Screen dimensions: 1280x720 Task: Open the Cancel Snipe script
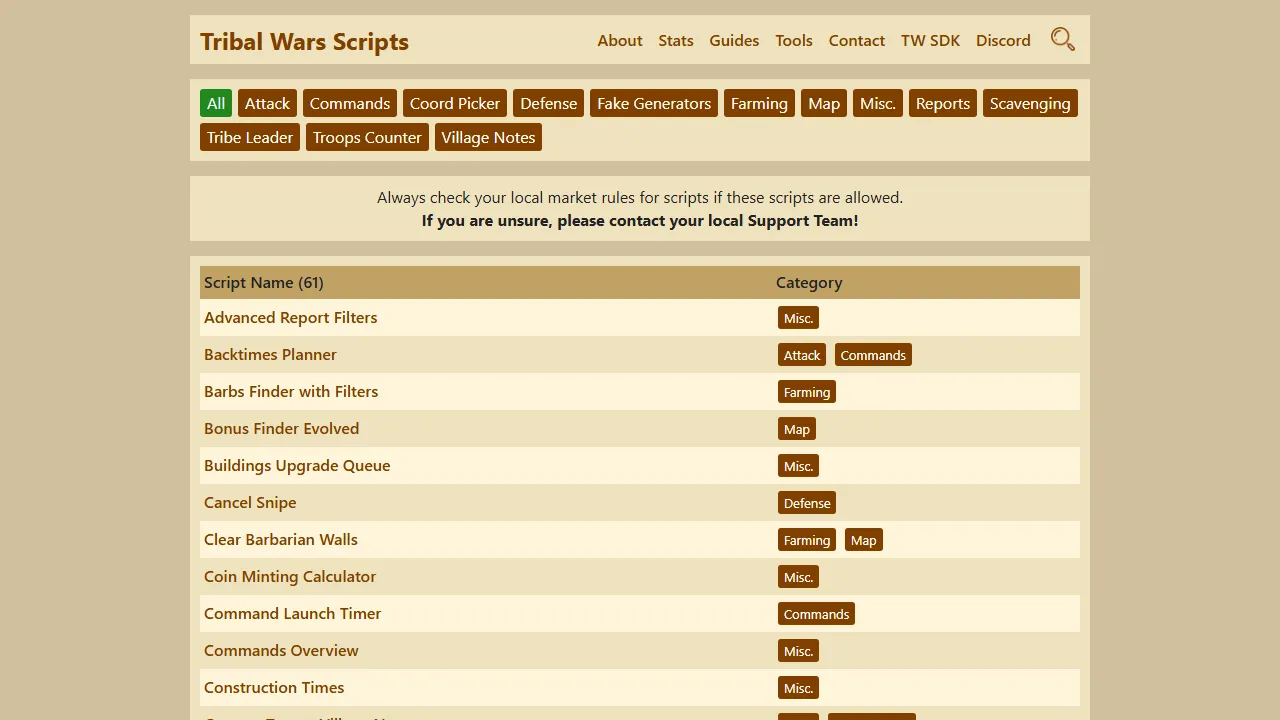pyautogui.click(x=250, y=502)
